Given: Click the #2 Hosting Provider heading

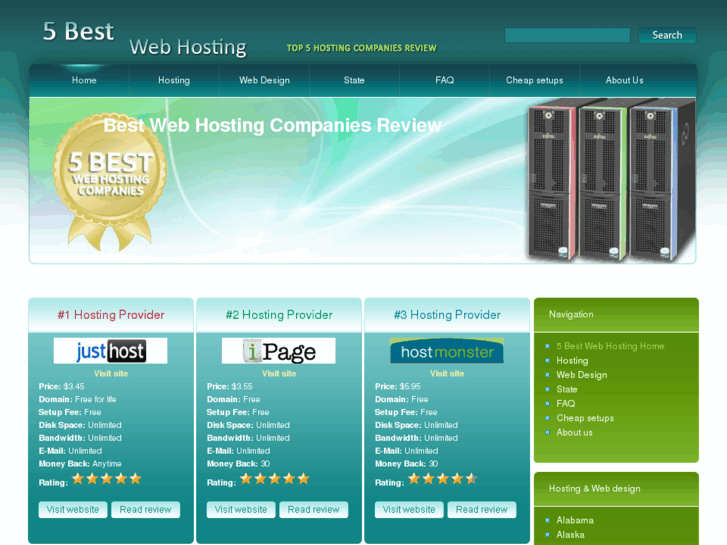Looking at the screenshot, I should pyautogui.click(x=279, y=315).
